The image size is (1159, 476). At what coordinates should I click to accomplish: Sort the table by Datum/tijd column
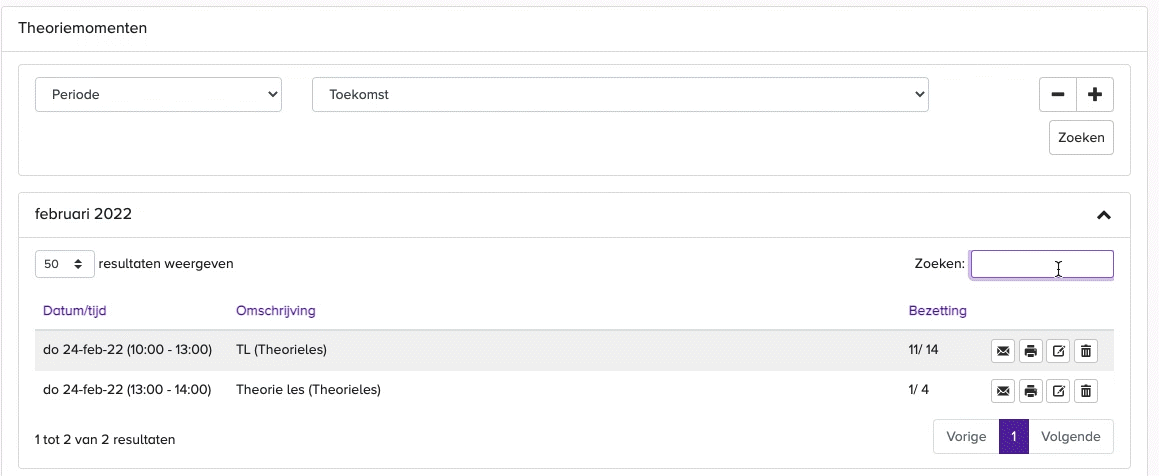pyautogui.click(x=75, y=310)
